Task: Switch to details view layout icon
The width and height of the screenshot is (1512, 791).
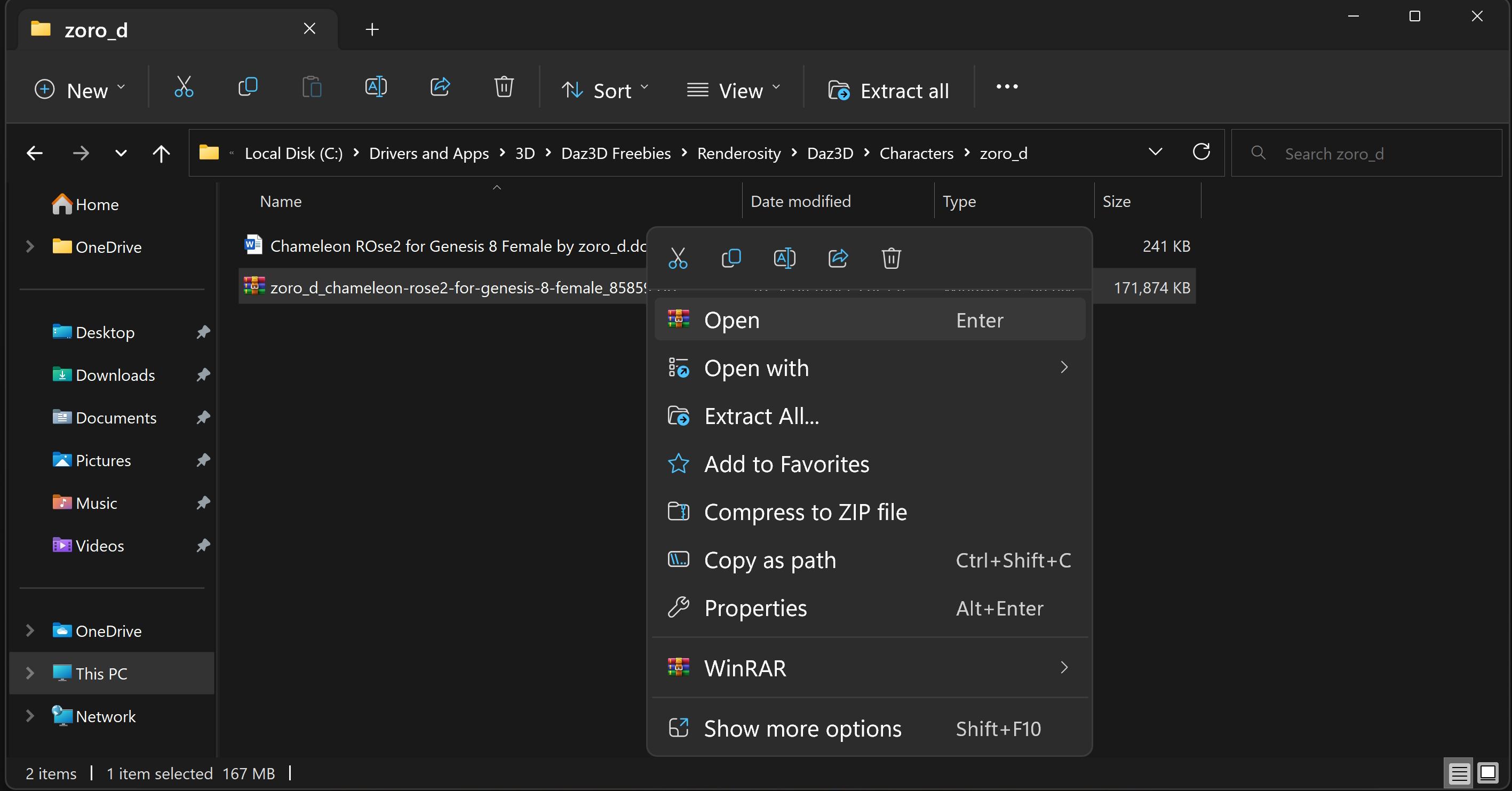Action: [x=1459, y=773]
